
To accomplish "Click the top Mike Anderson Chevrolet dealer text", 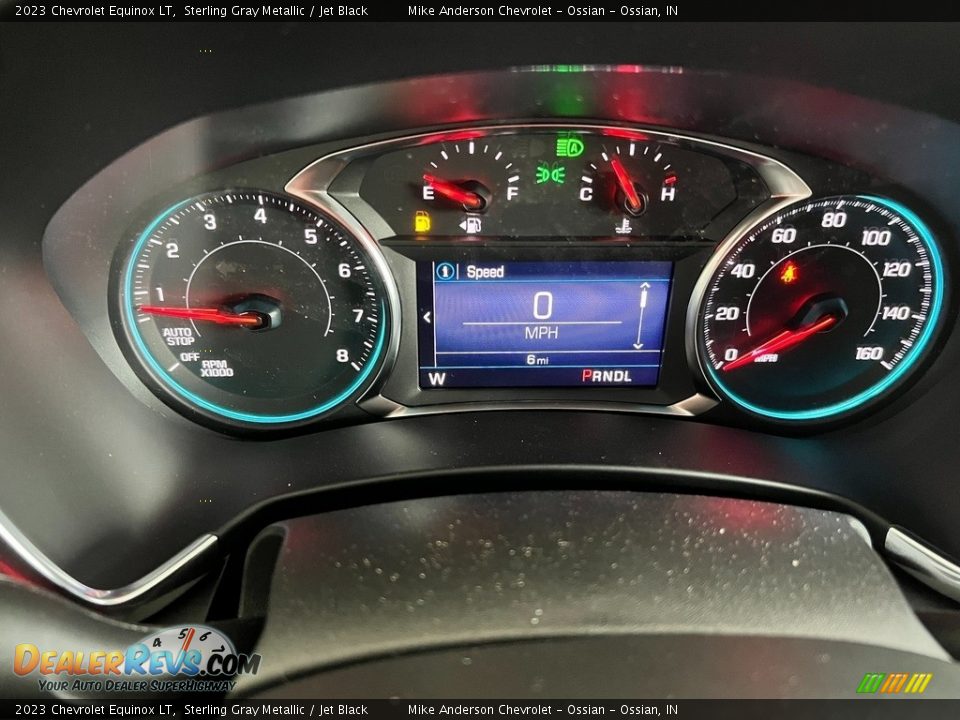I will (479, 10).
